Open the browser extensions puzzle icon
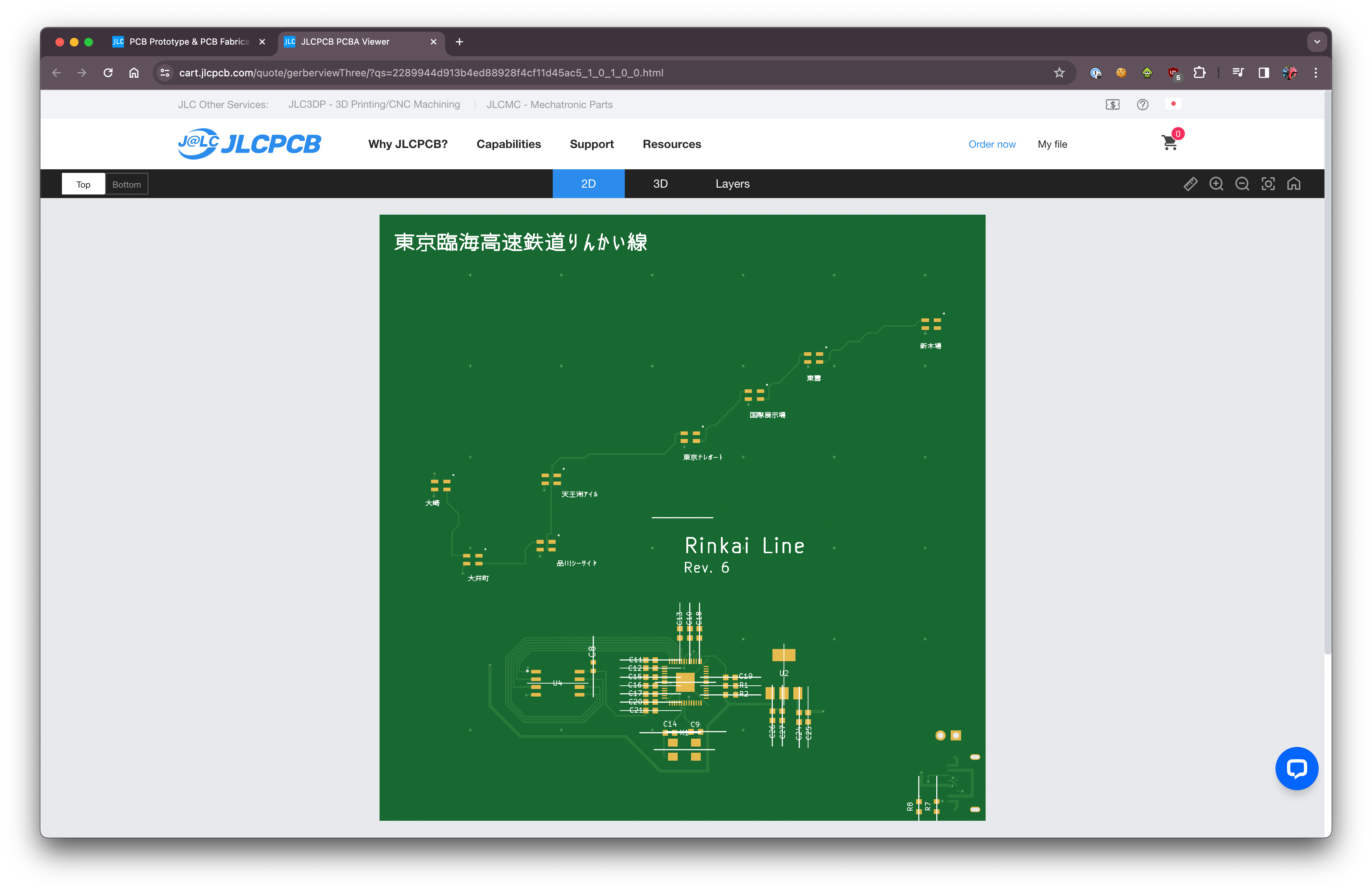This screenshot has width=1372, height=891. (1200, 73)
